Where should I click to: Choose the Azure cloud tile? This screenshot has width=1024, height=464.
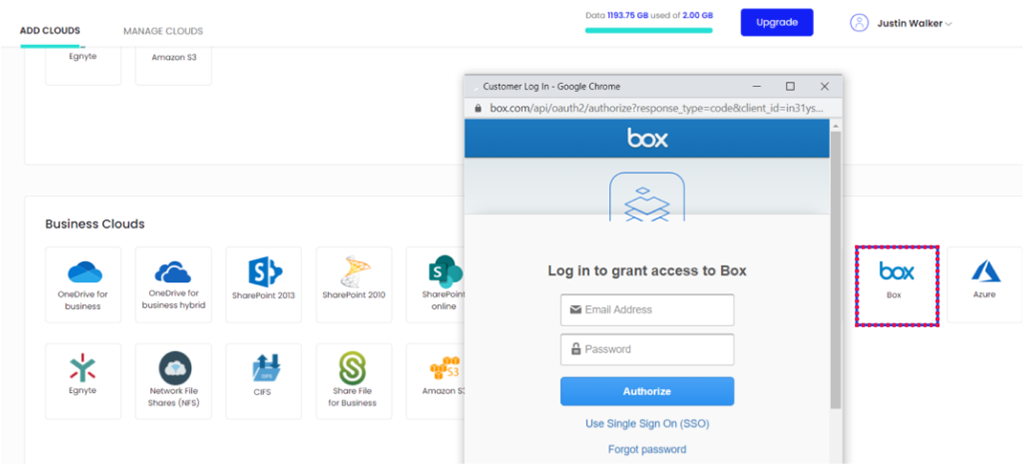pos(984,285)
